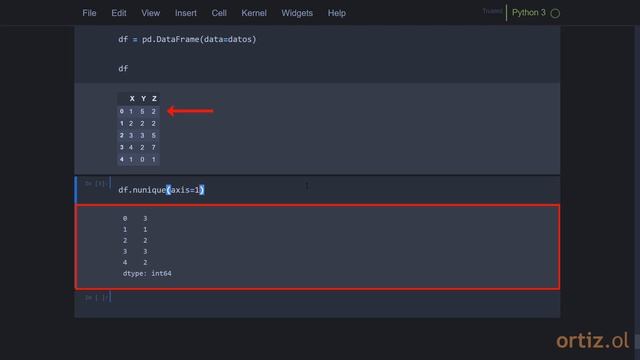Click the kernel idle indicator circle
Image resolution: width=640 pixels, height=360 pixels.
[555, 13]
